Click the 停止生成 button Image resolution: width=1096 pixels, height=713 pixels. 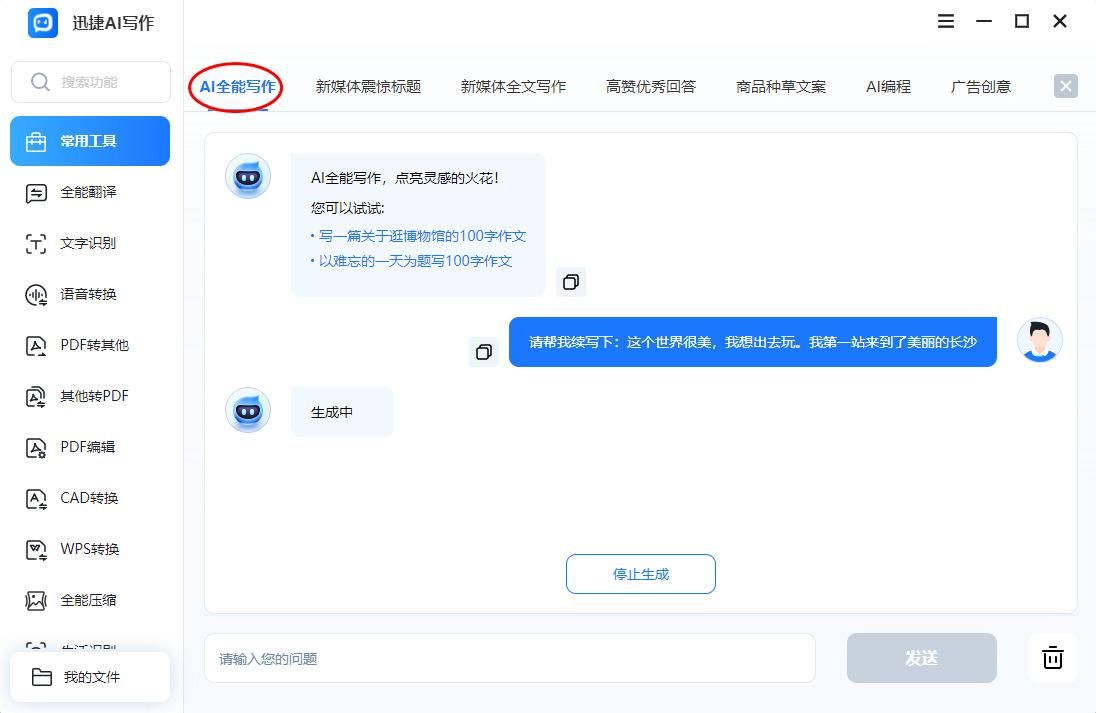(641, 574)
